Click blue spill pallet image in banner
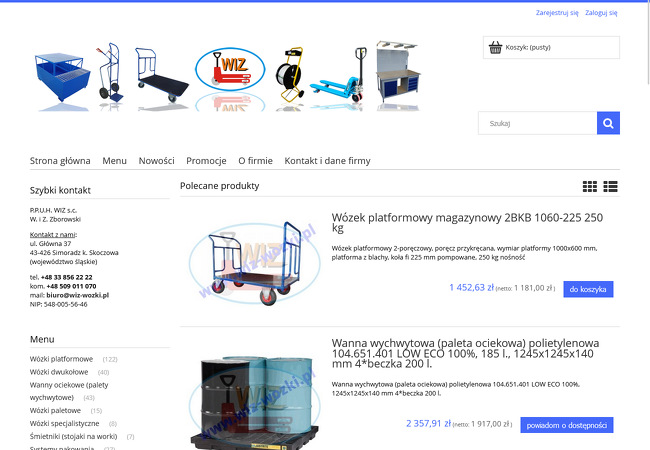This screenshot has width=650, height=450. (62, 77)
